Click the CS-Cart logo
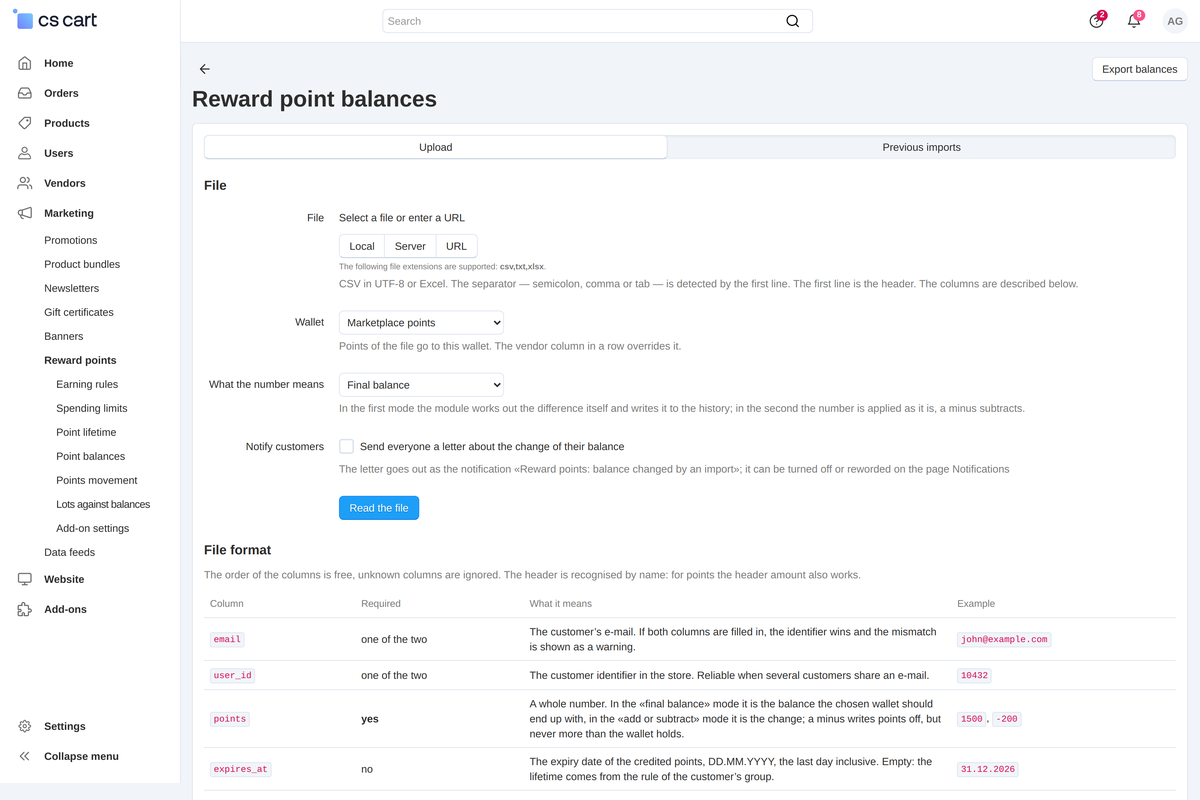The width and height of the screenshot is (1200, 800). [56, 20]
